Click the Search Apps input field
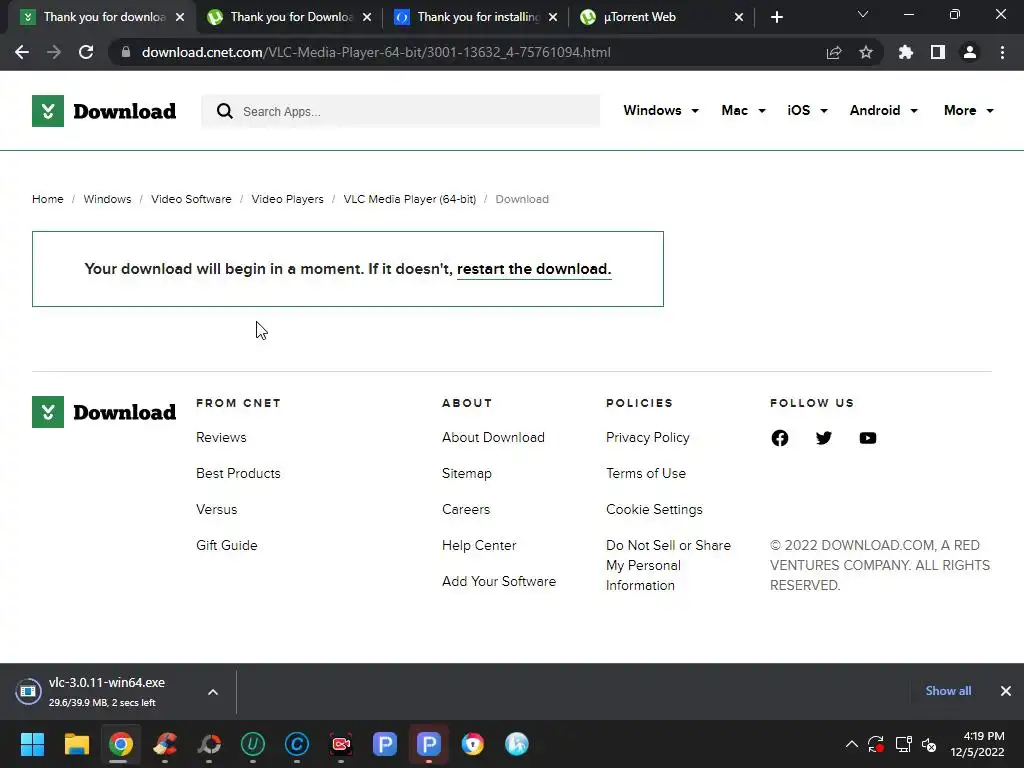 (400, 111)
